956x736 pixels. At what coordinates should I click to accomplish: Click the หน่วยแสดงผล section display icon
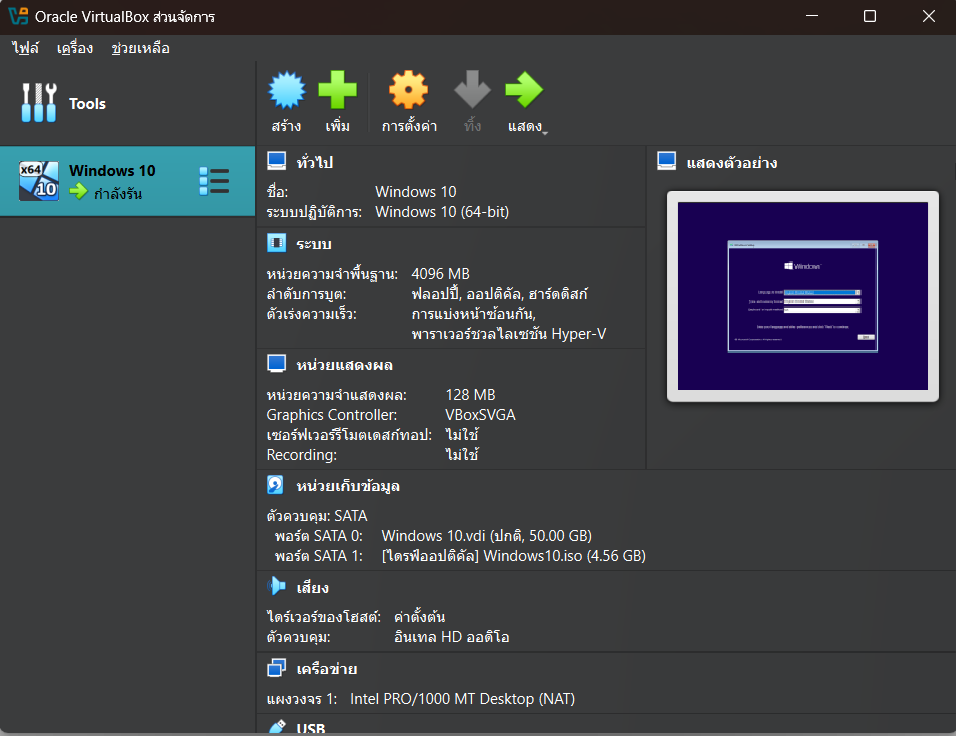coord(277,363)
